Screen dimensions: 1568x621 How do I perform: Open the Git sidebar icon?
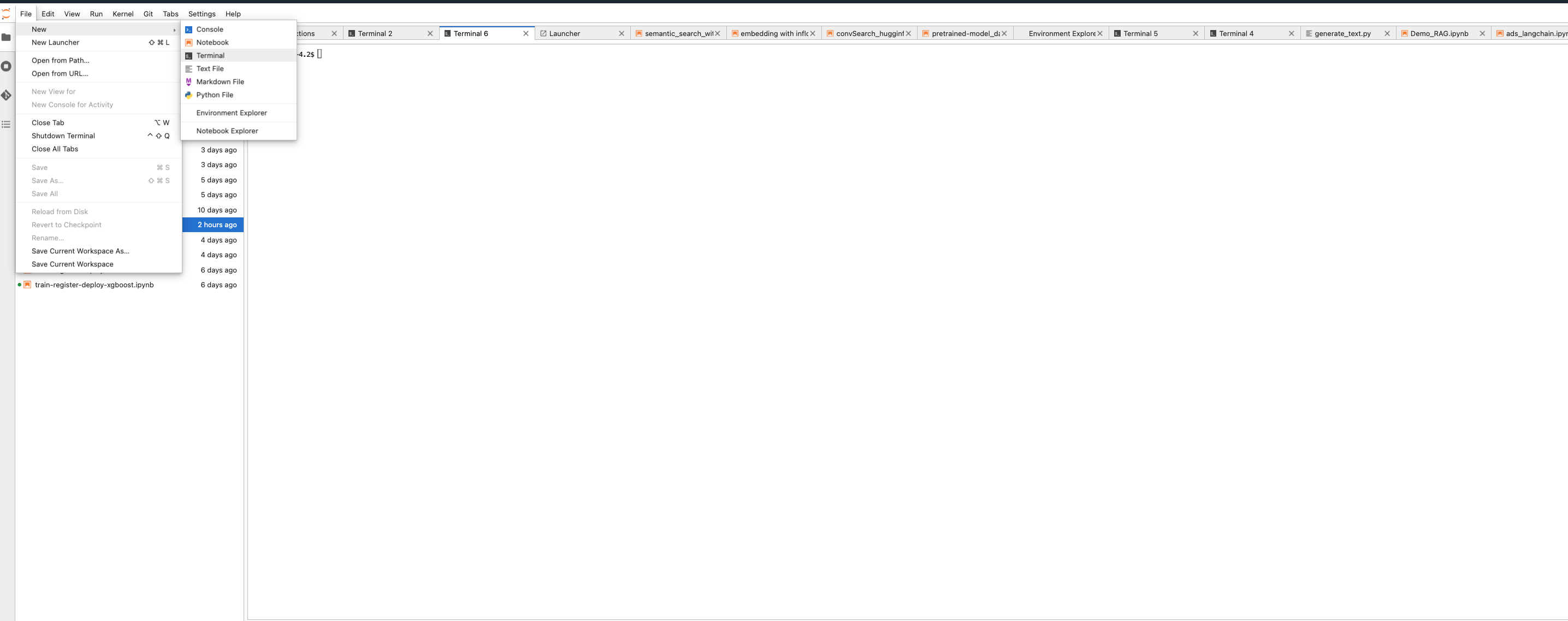click(x=6, y=95)
